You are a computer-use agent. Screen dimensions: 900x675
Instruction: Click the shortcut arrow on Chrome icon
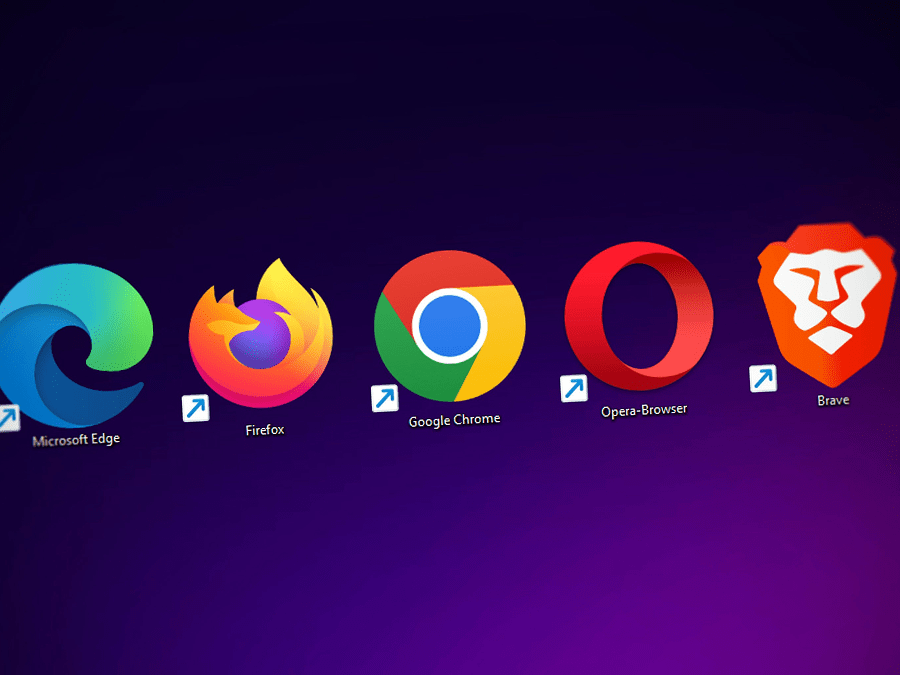[385, 398]
